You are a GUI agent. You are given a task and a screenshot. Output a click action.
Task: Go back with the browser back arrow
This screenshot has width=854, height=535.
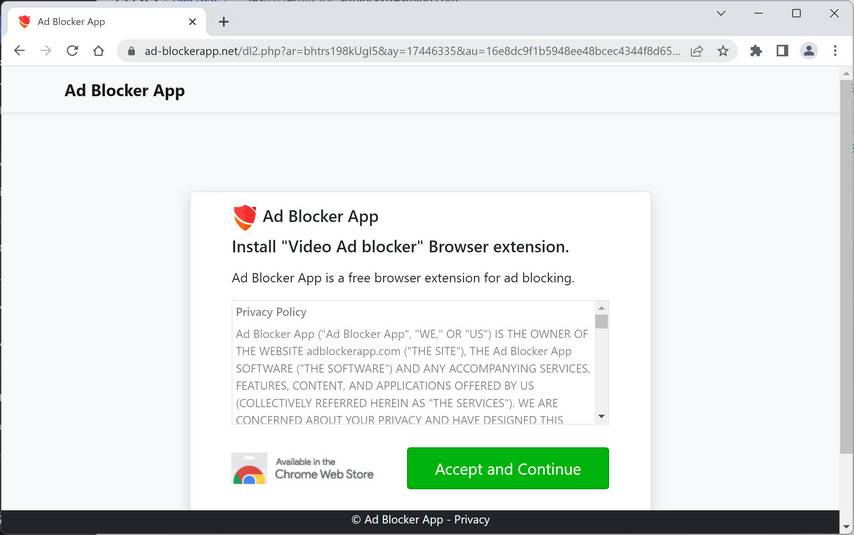click(x=20, y=51)
